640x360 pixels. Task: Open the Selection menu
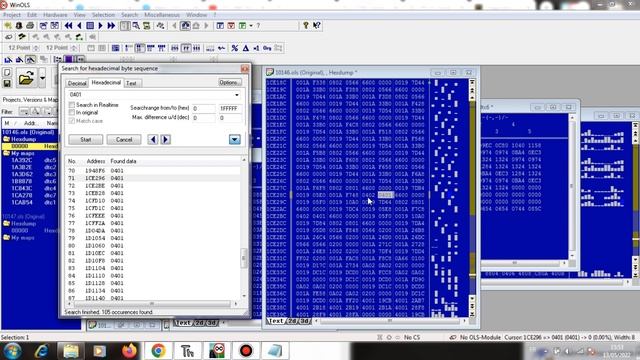tap(103, 15)
